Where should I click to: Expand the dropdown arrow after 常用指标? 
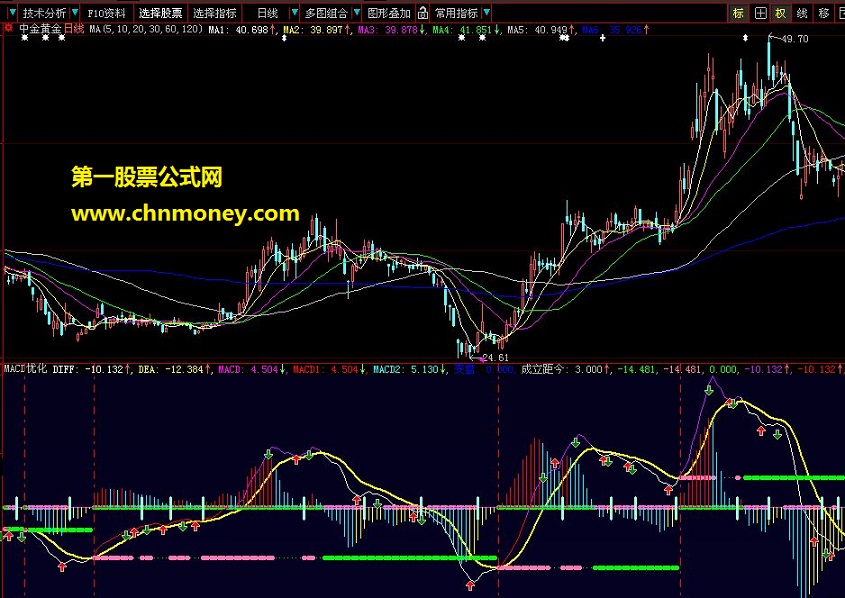487,12
